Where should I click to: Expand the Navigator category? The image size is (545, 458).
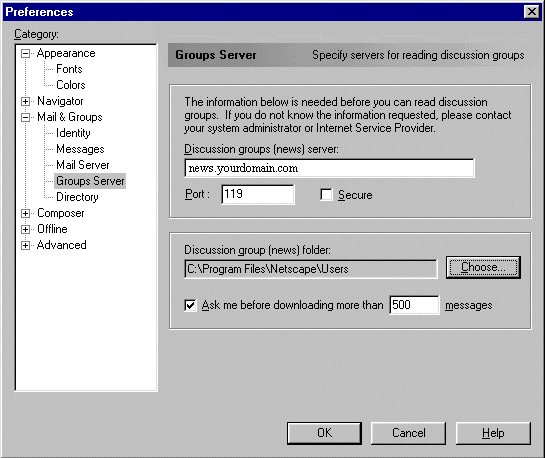pyautogui.click(x=25, y=101)
